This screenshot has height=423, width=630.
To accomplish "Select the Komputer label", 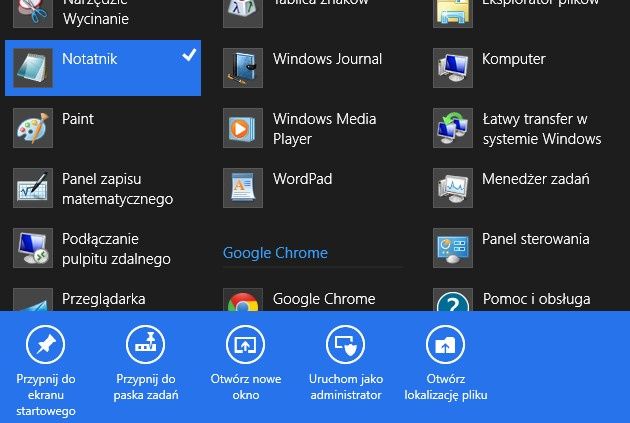I will [514, 59].
